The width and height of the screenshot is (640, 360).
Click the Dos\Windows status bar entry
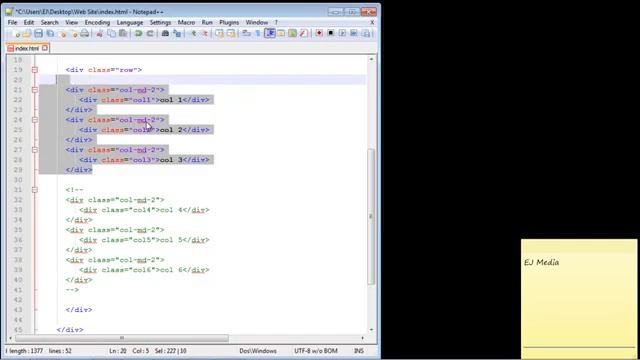[x=258, y=351]
